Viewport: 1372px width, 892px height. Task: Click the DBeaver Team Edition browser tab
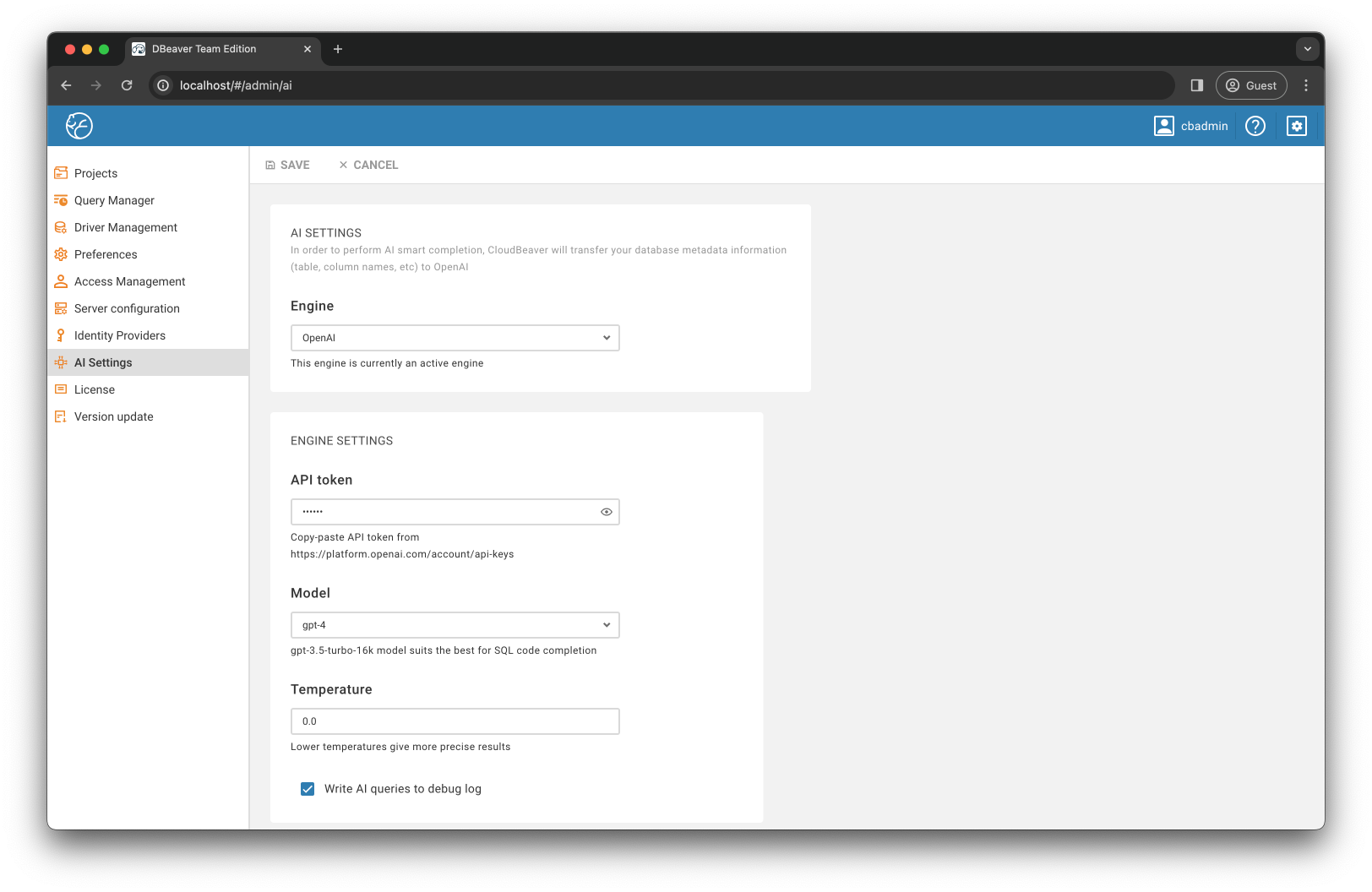click(x=223, y=49)
